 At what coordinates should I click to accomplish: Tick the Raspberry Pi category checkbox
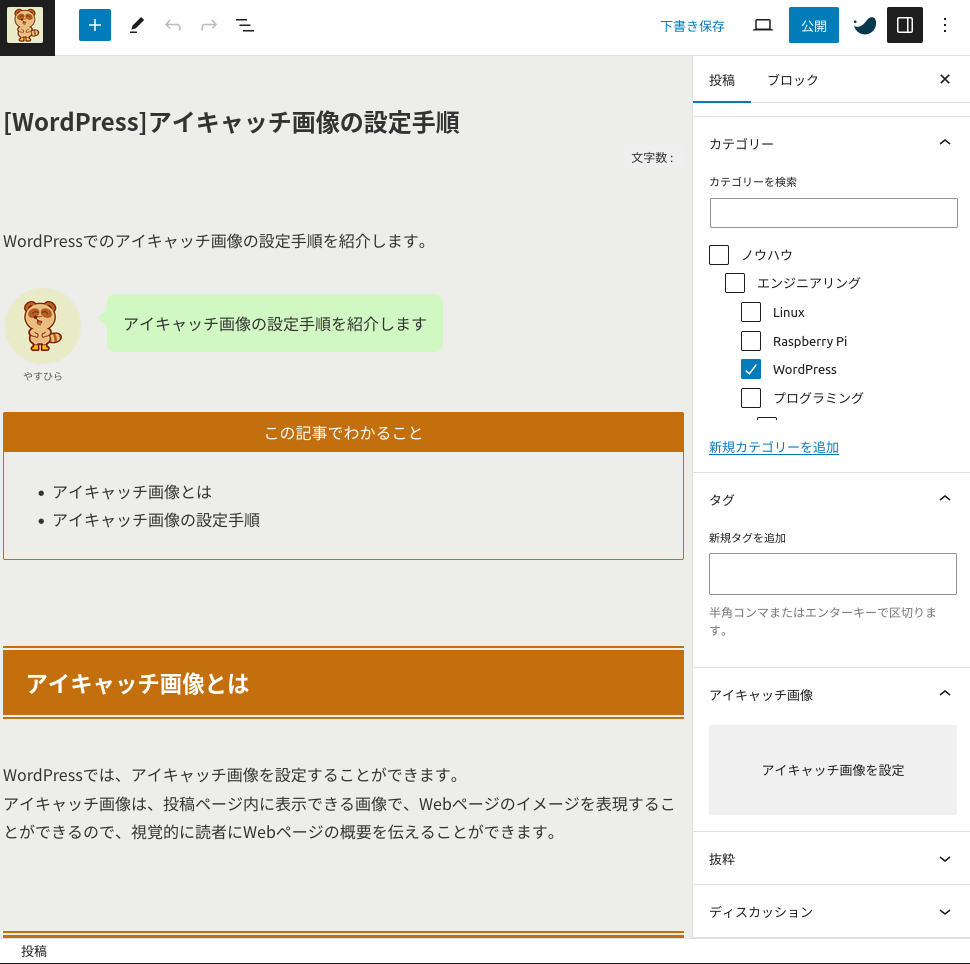(751, 340)
